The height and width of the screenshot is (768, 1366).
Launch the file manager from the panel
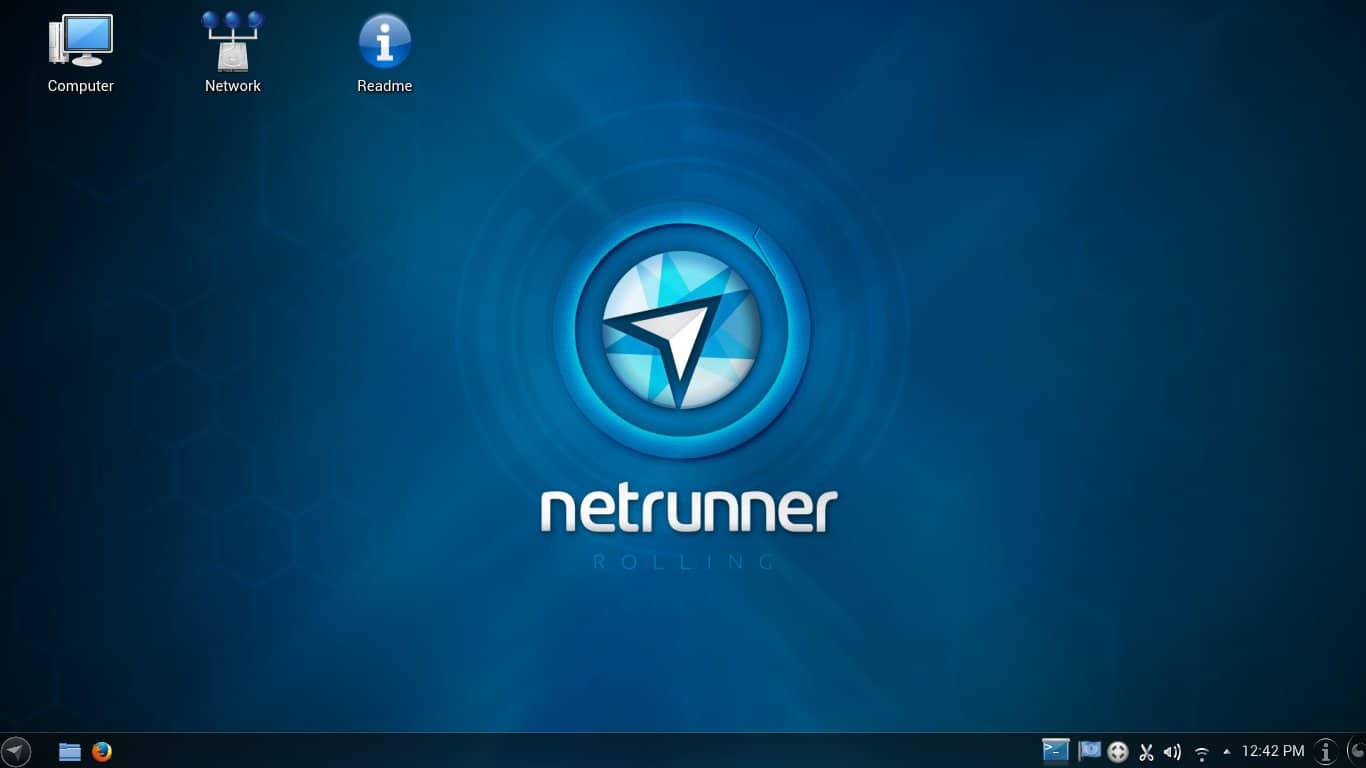(70, 752)
